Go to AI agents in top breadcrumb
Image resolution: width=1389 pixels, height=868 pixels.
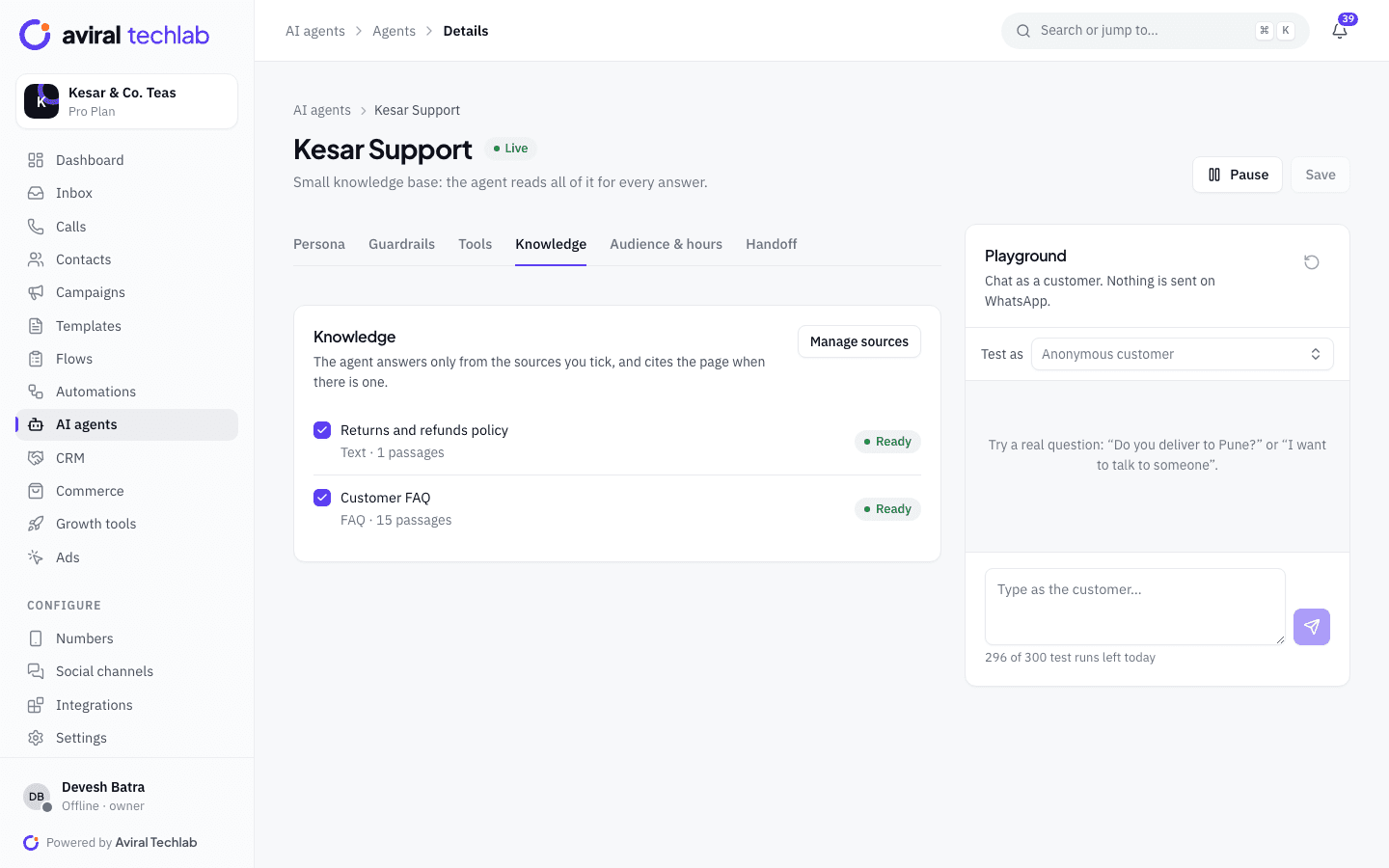[315, 31]
